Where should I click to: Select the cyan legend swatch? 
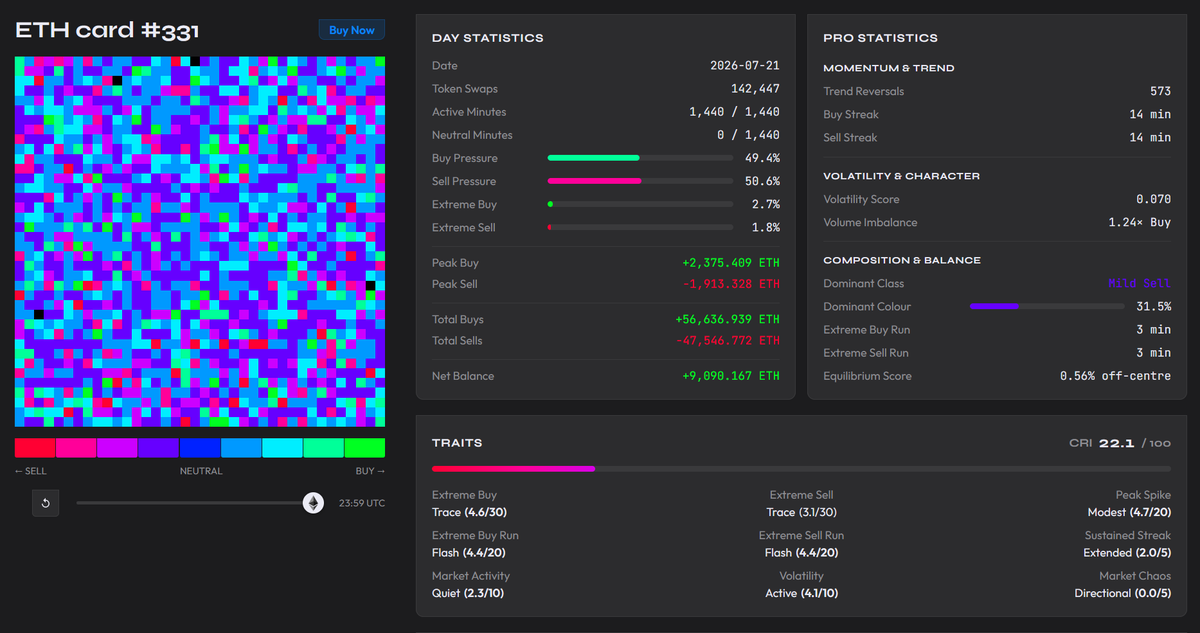(282, 448)
